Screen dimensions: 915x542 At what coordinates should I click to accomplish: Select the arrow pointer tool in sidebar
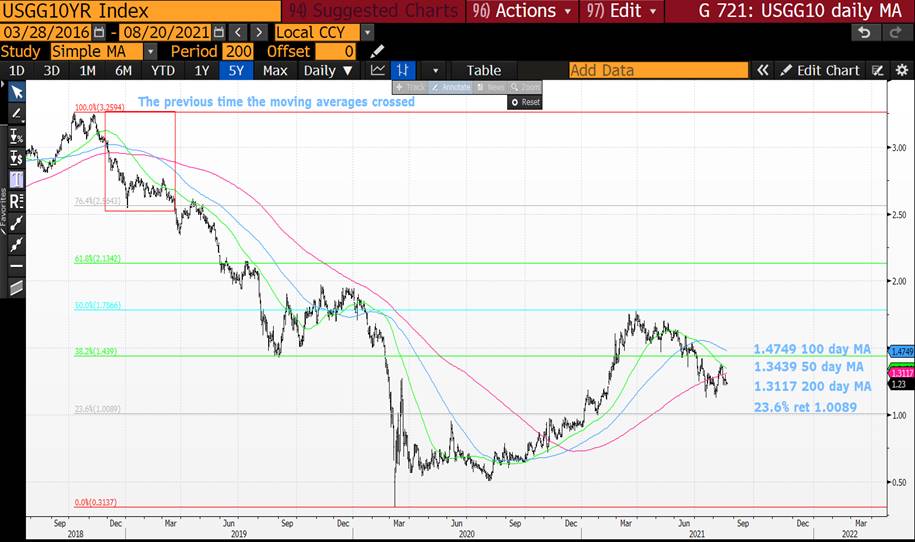[16, 92]
